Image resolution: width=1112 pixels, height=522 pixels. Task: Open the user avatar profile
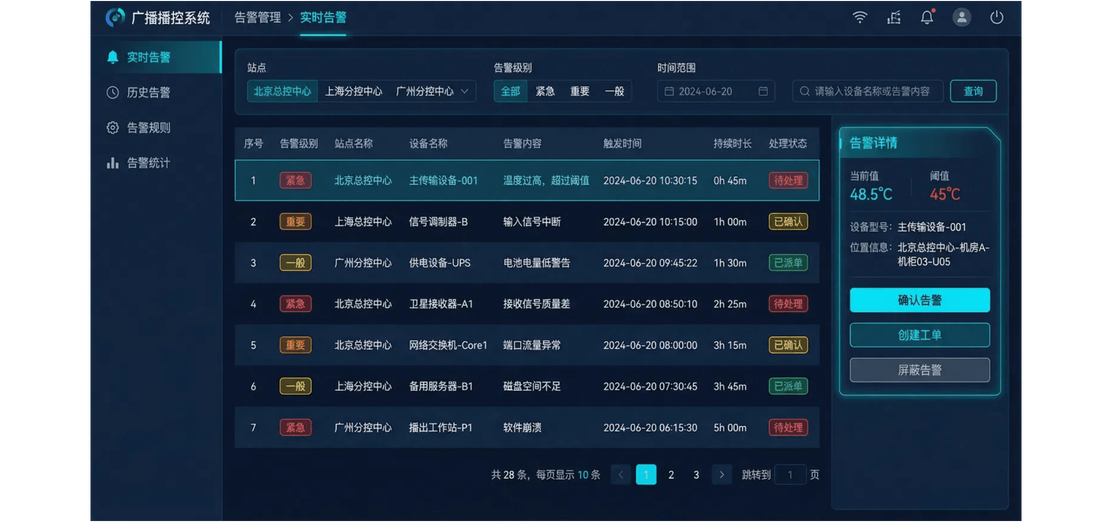click(x=962, y=18)
